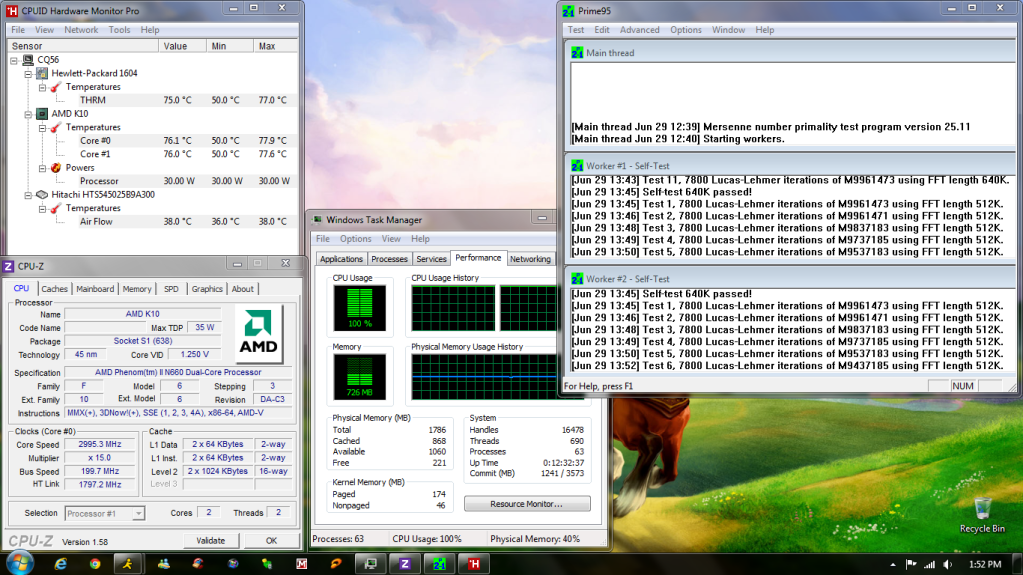Open the red M taskbar application

tap(301, 564)
